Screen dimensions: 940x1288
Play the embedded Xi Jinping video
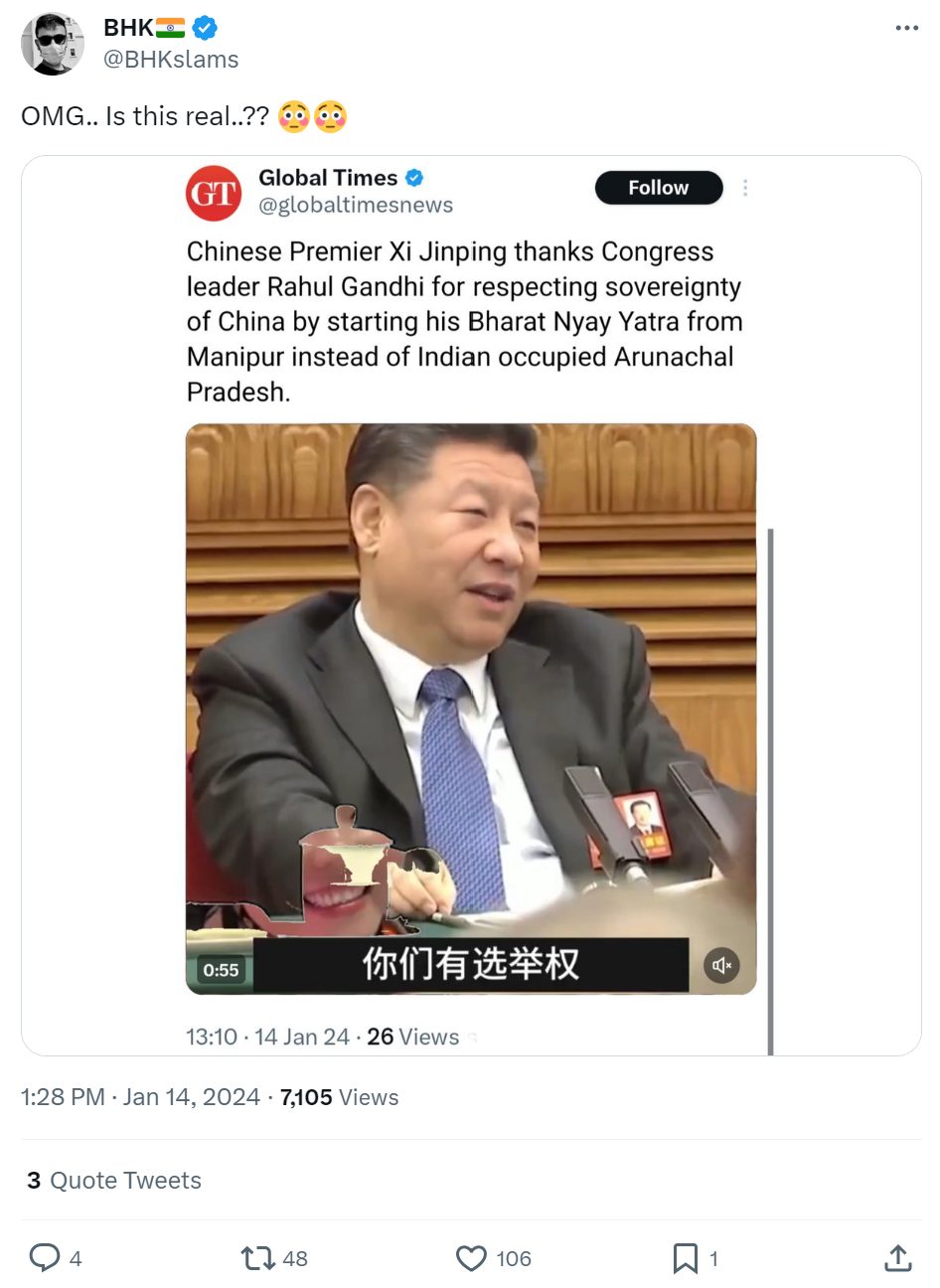click(471, 709)
